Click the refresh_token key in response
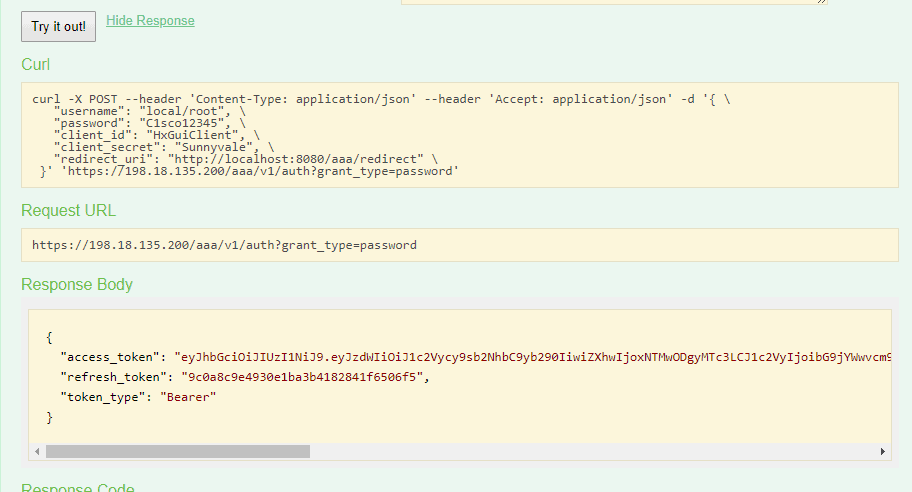The width and height of the screenshot is (912, 492). click(x=113, y=377)
